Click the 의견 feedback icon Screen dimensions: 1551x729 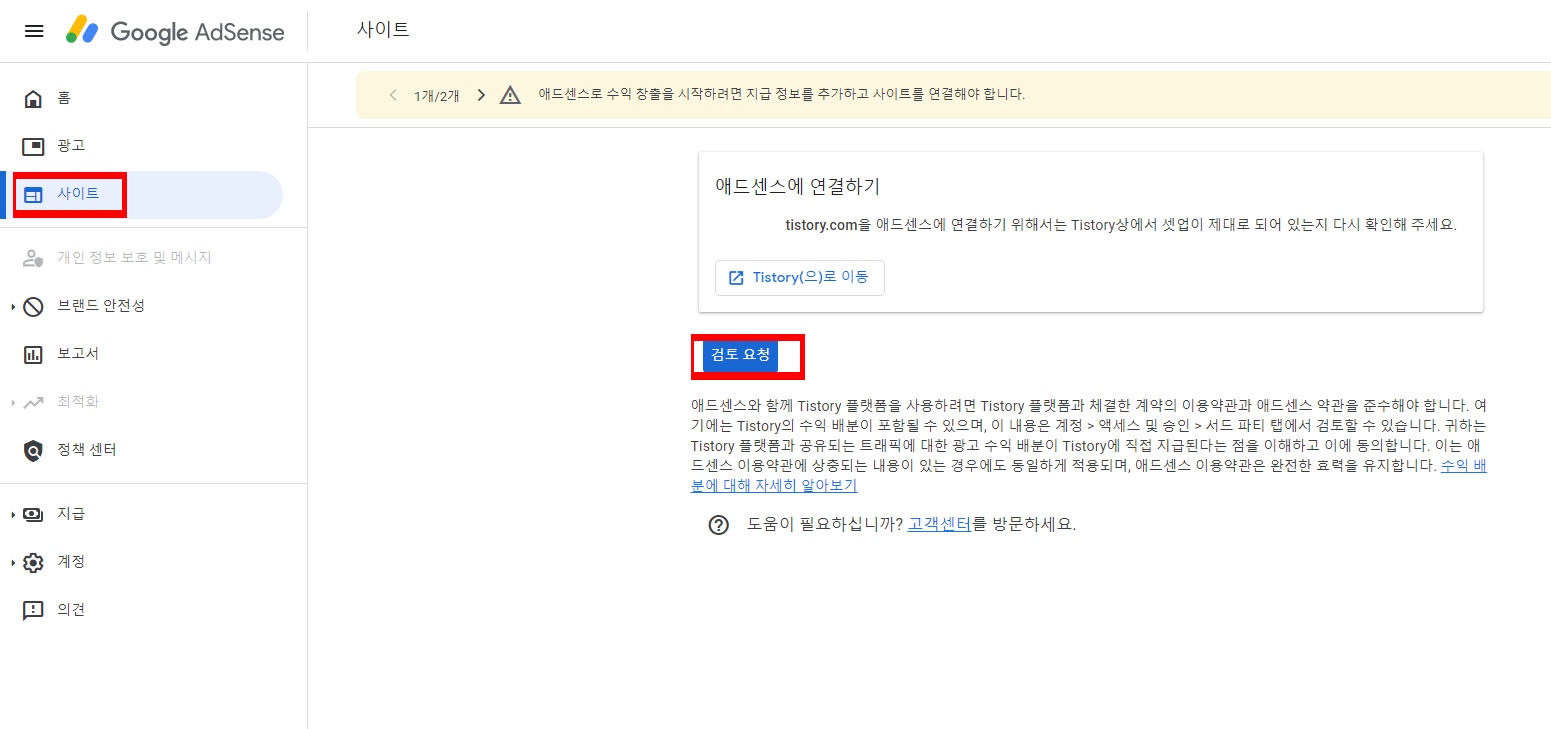tap(33, 610)
